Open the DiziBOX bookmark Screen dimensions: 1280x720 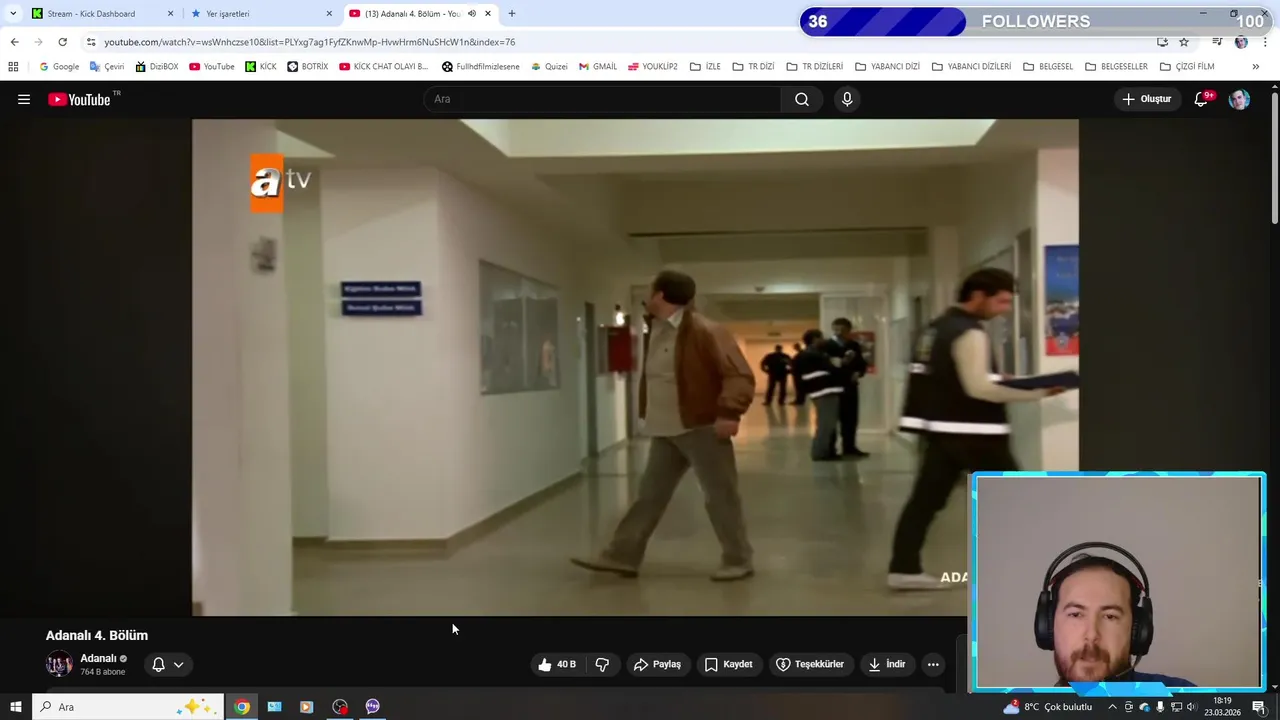156,67
